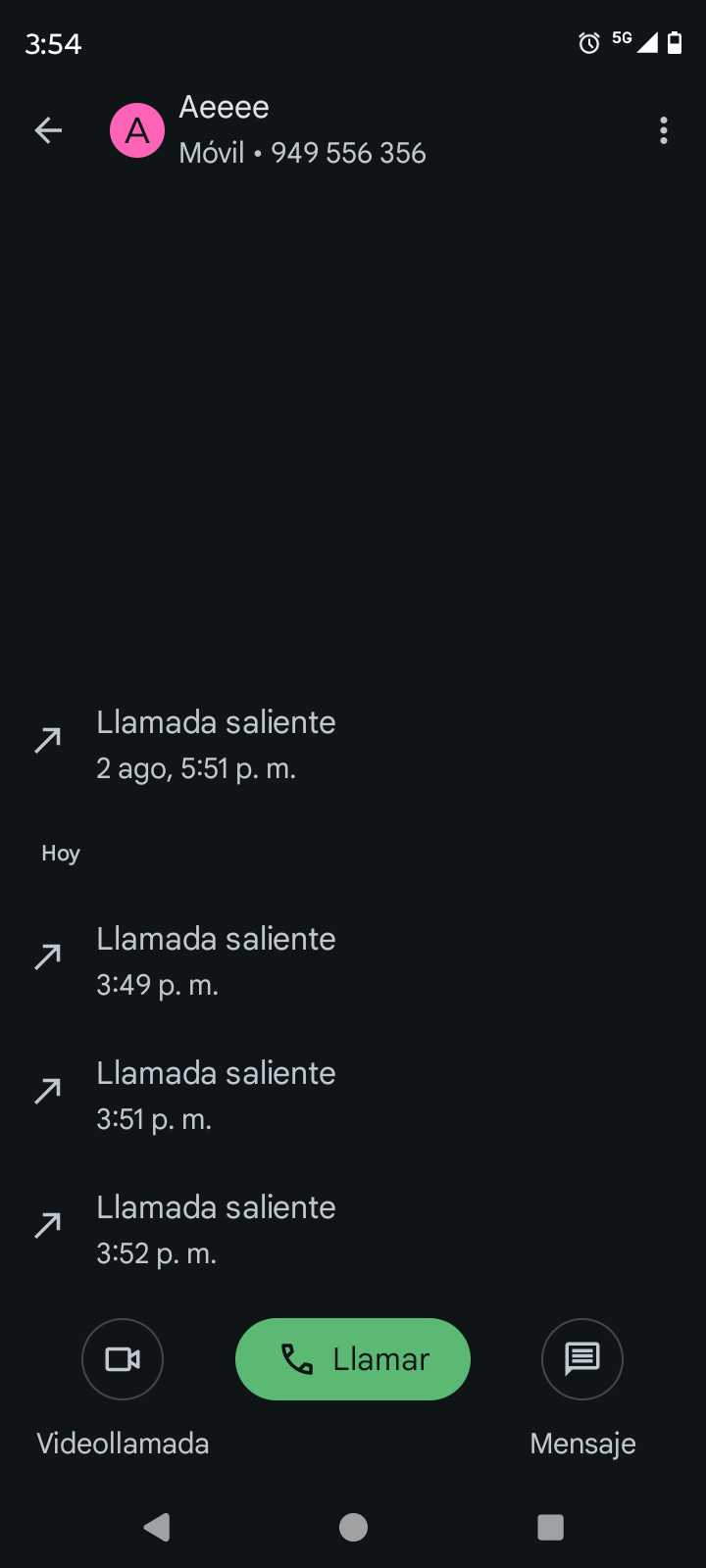Tap the Aeeee contact name
The image size is (706, 1568).
(x=224, y=107)
